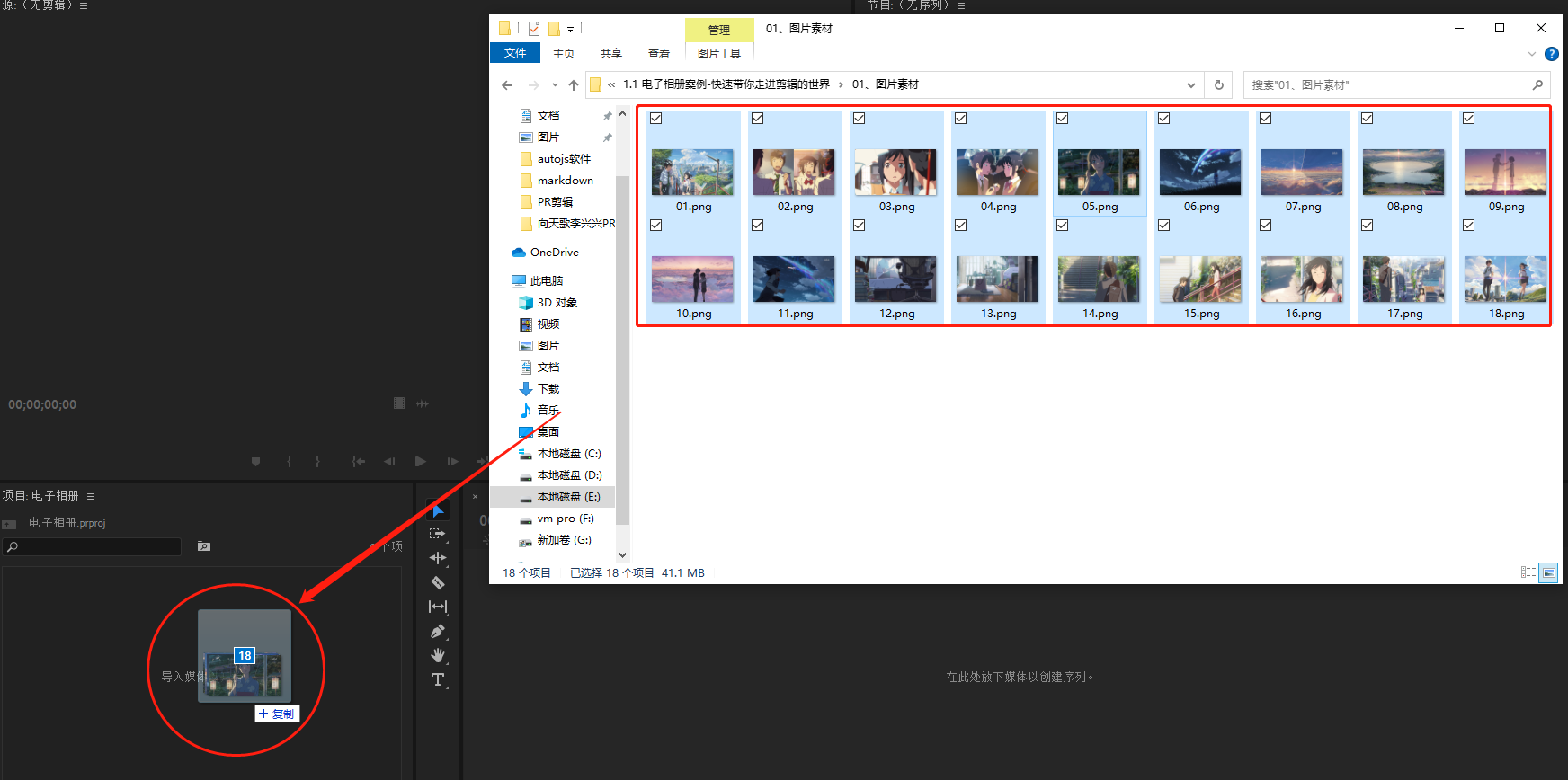Open the 下载 folder in navigation pane
The image size is (1568, 780).
pyautogui.click(x=539, y=389)
